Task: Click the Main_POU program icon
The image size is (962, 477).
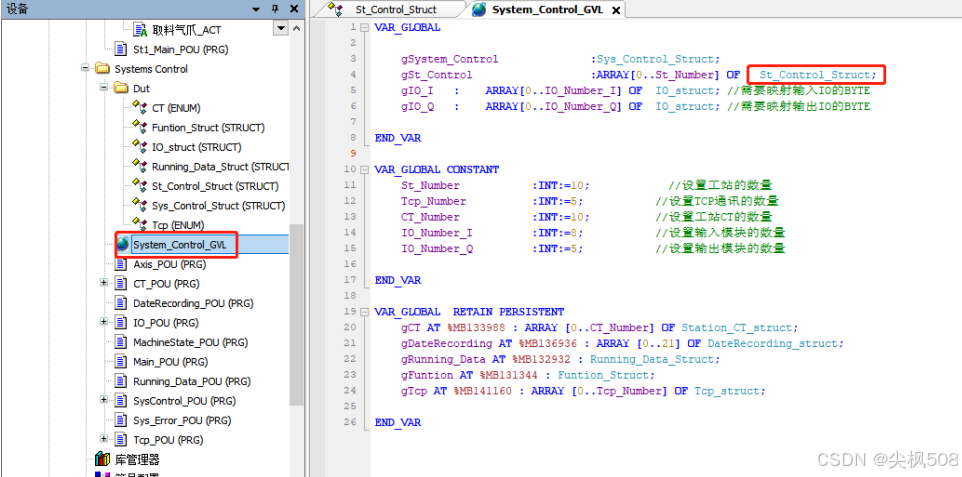Action: pos(122,362)
